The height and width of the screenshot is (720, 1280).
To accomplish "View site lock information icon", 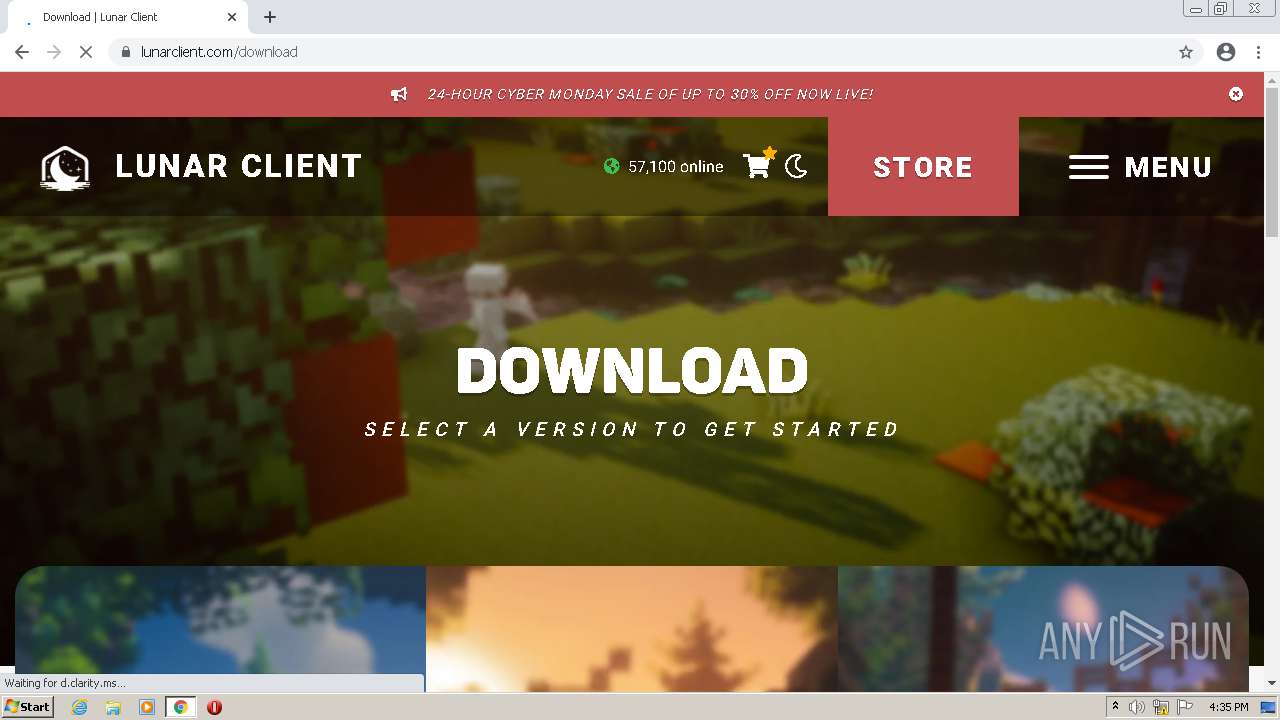I will [125, 52].
